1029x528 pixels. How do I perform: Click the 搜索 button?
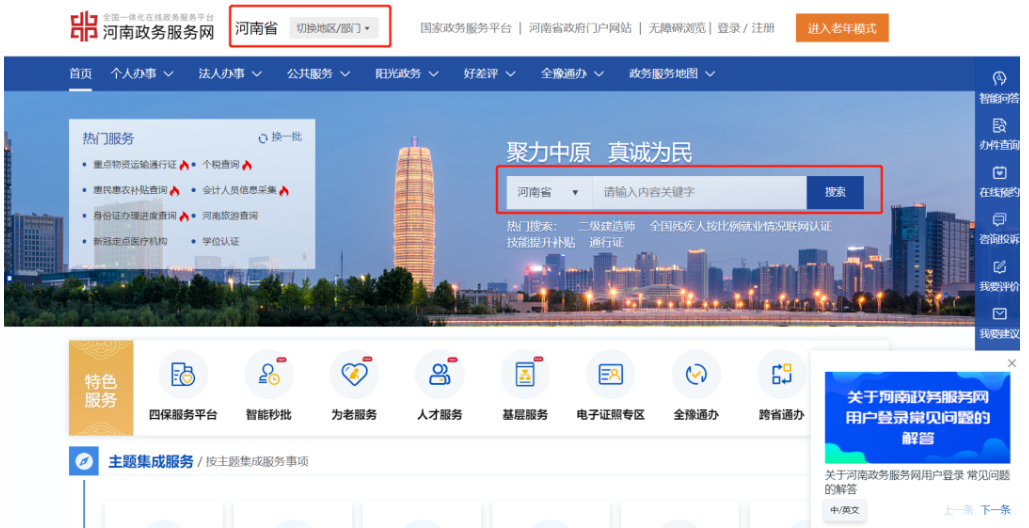(x=835, y=192)
